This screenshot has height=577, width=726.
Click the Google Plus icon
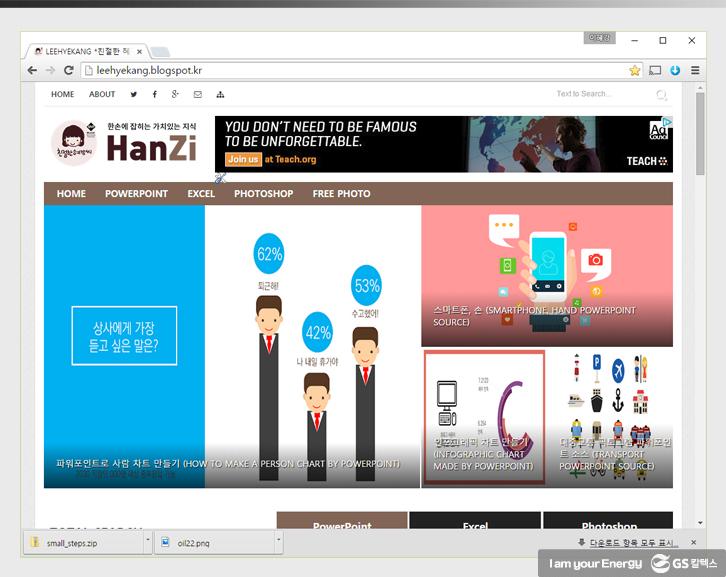[175, 95]
